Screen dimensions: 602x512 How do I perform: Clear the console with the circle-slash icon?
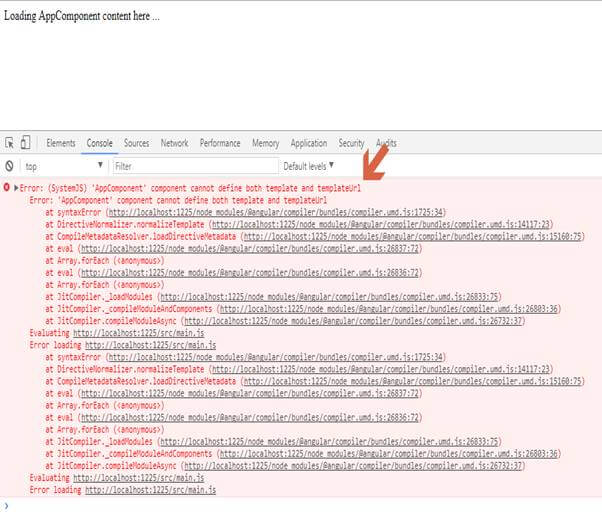point(9,166)
